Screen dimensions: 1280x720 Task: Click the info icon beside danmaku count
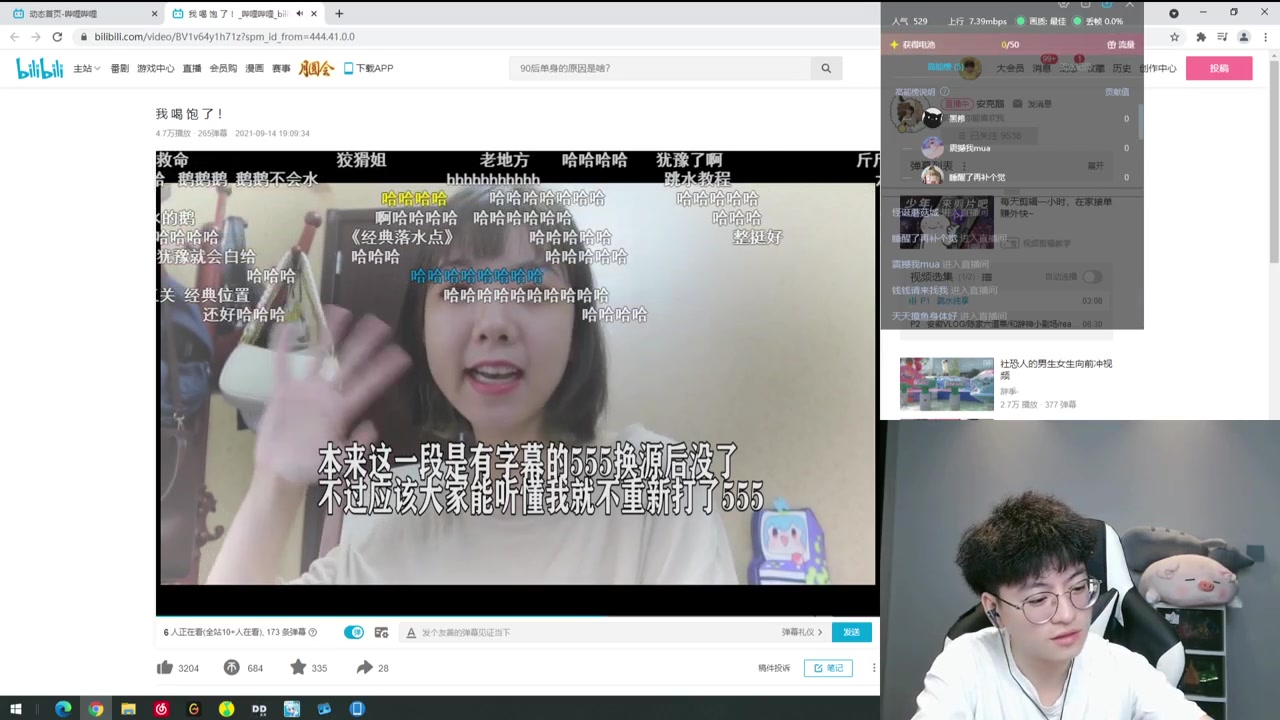[313, 632]
